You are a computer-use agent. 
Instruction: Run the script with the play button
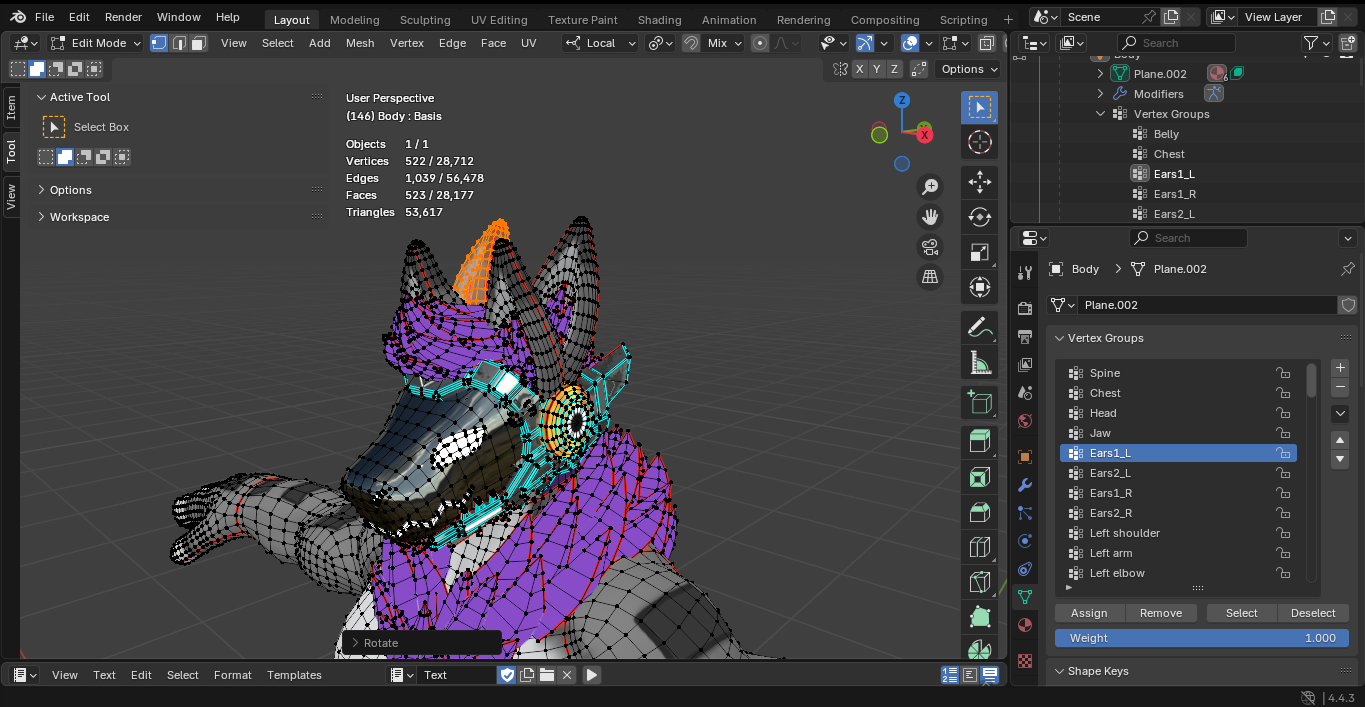(x=592, y=675)
